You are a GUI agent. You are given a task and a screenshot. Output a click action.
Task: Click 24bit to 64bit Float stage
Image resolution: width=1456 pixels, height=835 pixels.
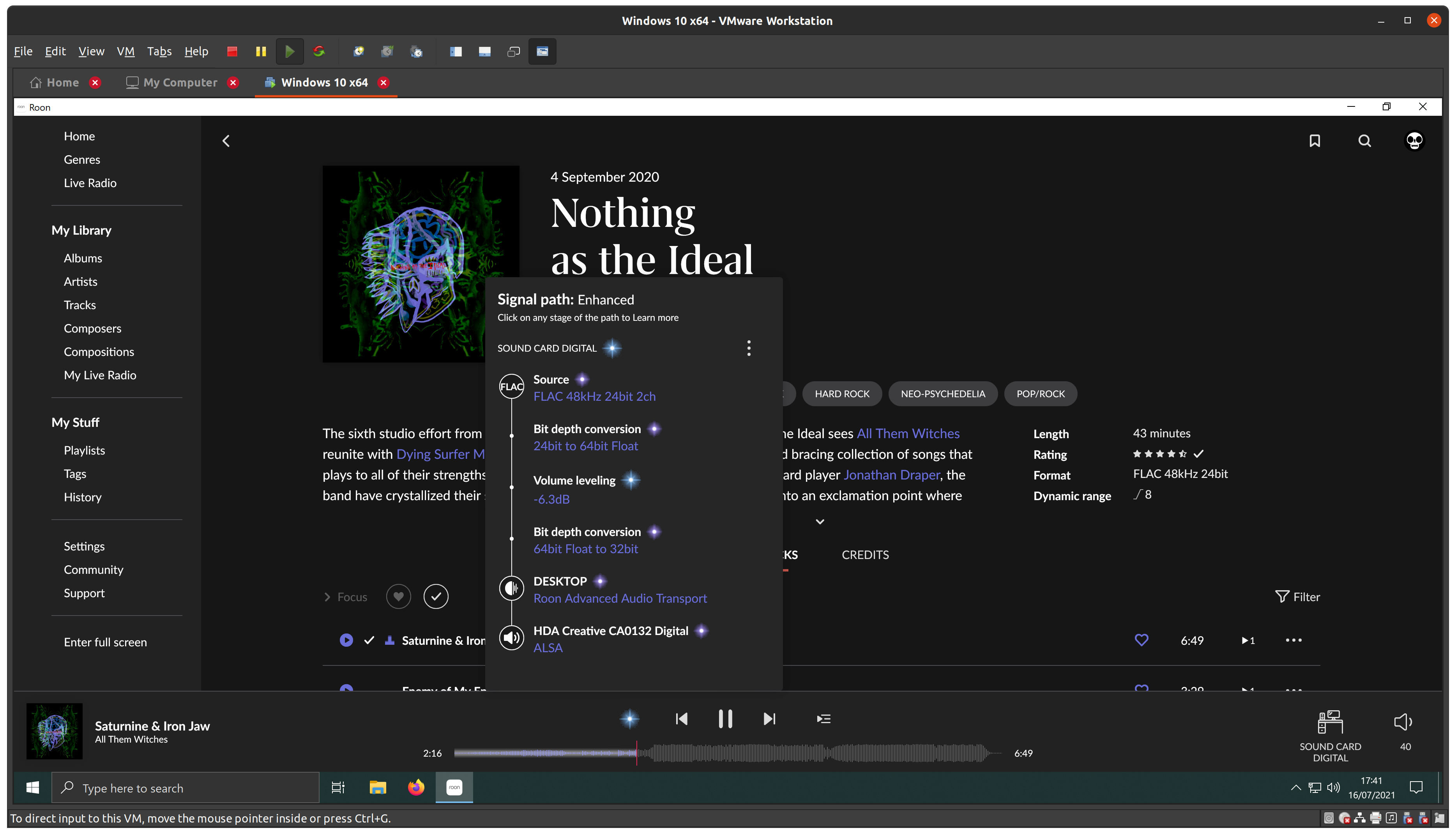[585, 446]
